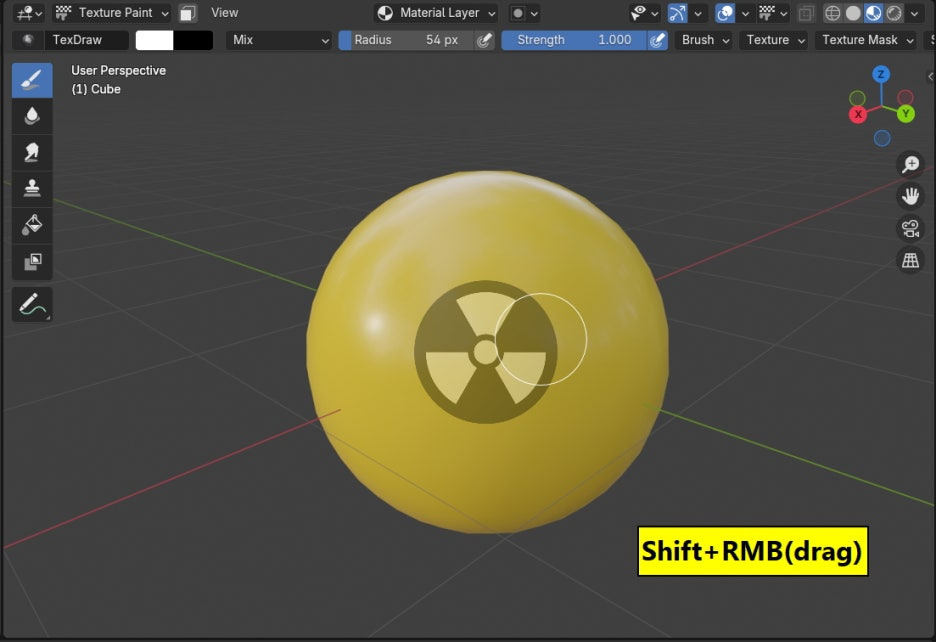Click the blue Z axis gizmo

click(x=881, y=75)
